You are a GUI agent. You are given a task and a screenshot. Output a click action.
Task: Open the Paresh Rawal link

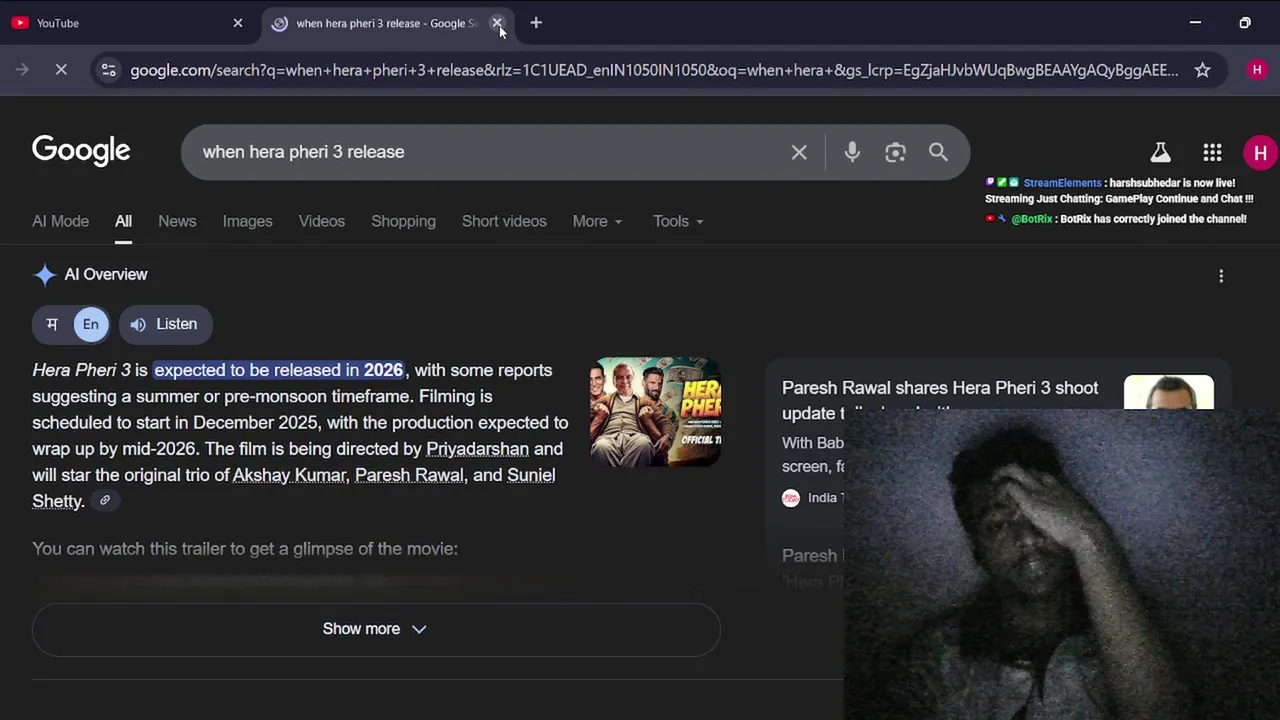point(409,475)
